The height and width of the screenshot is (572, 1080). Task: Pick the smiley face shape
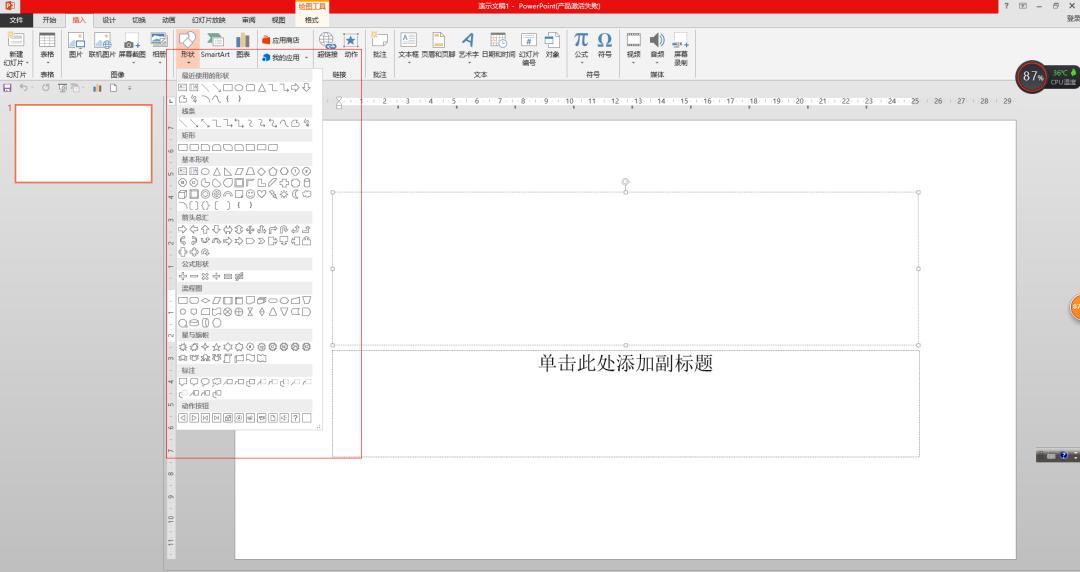249,195
